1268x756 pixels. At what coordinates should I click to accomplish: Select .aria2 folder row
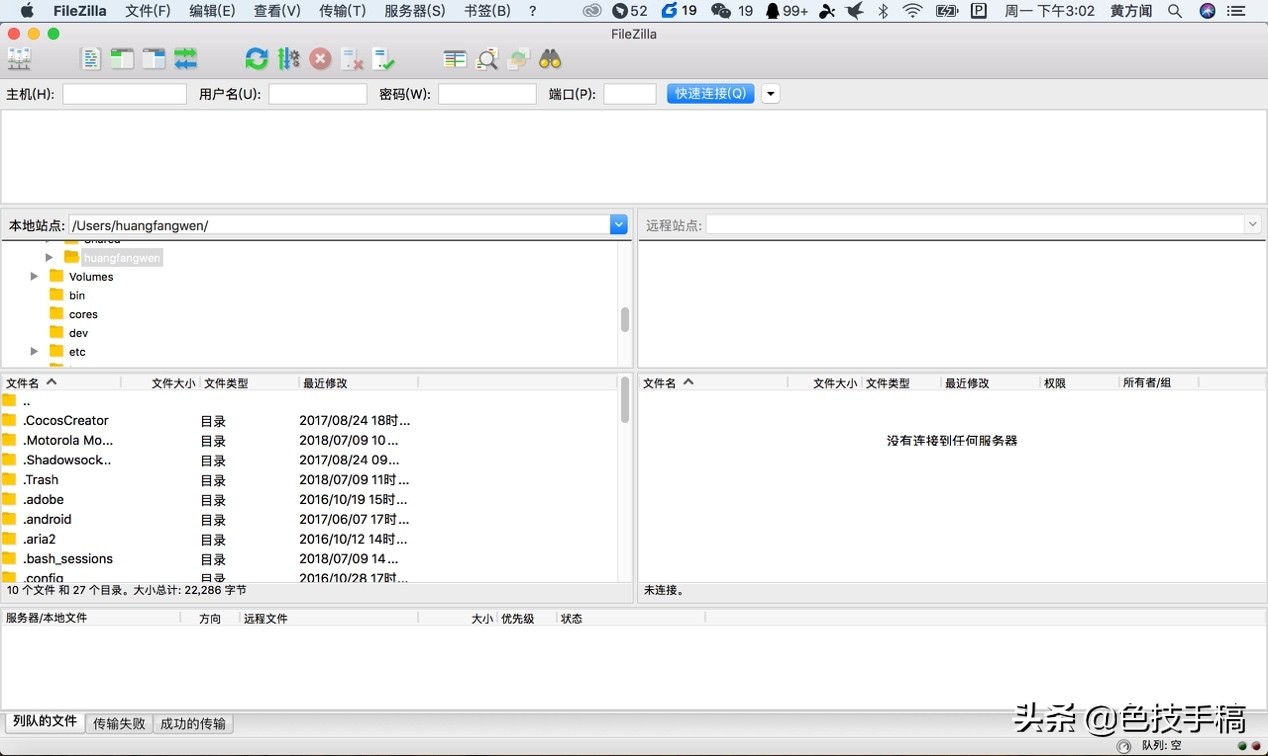309,539
